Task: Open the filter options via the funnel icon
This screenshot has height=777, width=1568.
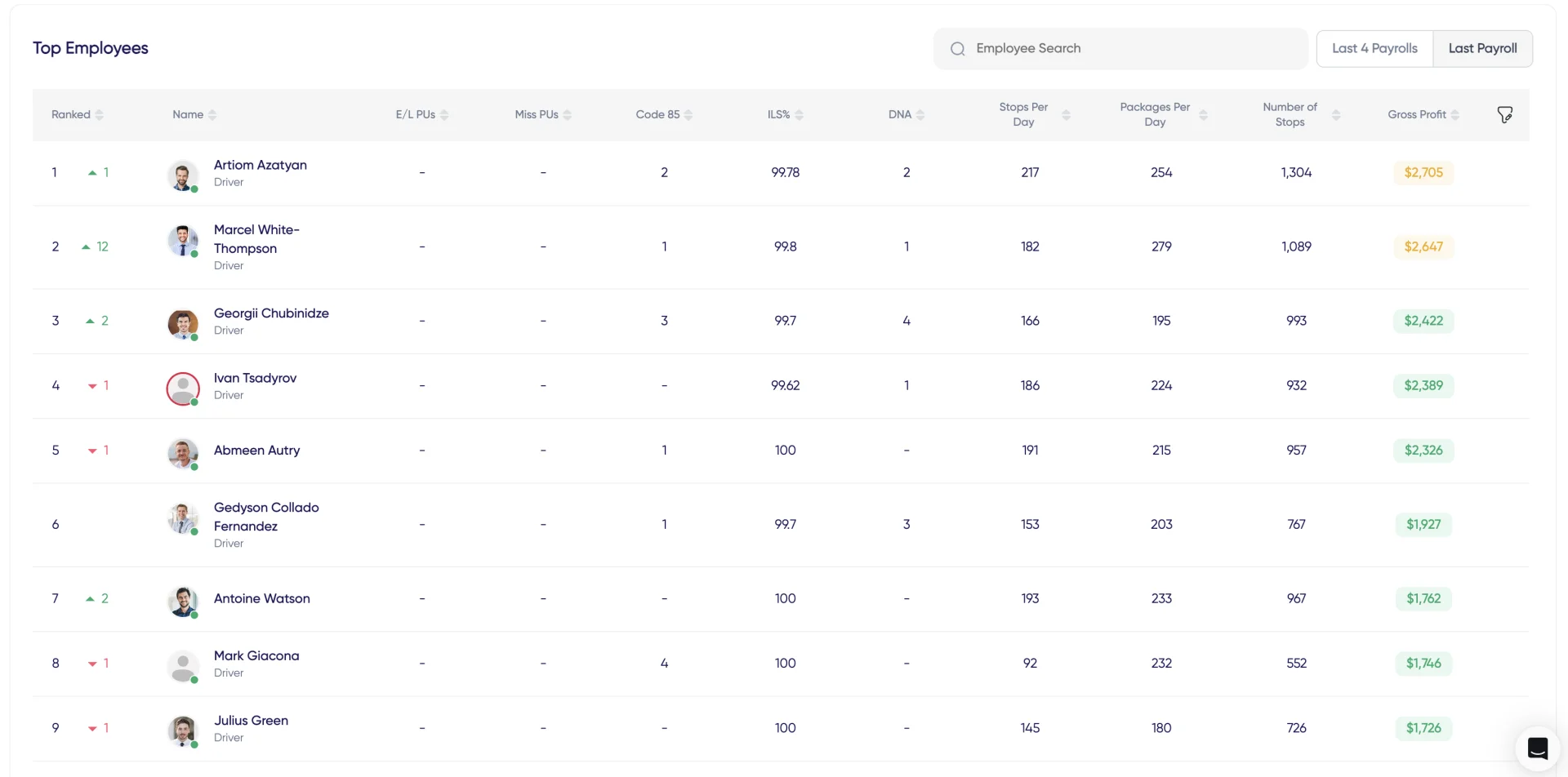Action: pos(1505,114)
